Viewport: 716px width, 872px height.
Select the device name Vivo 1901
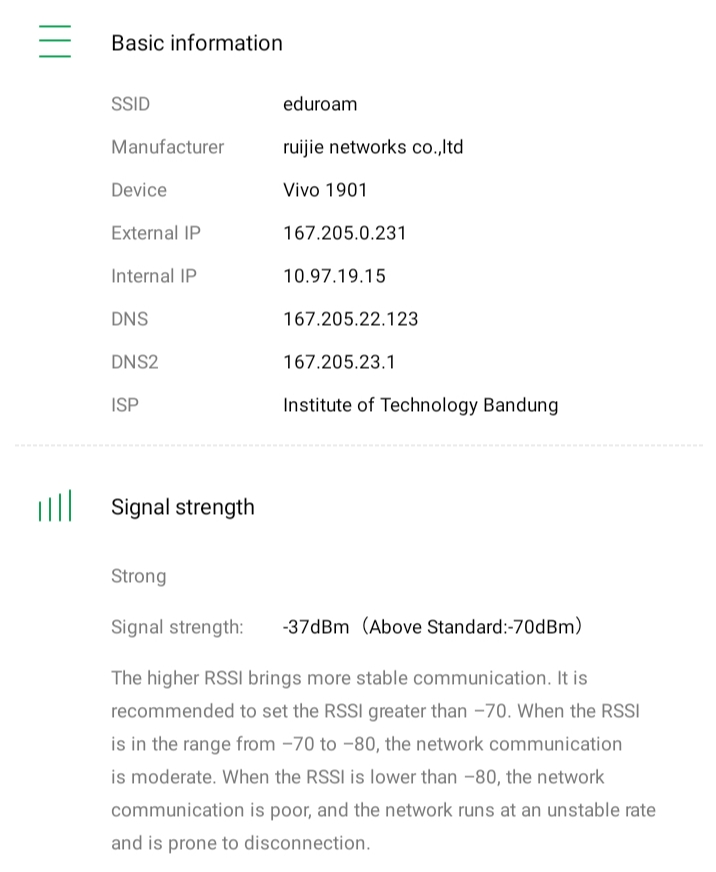325,190
